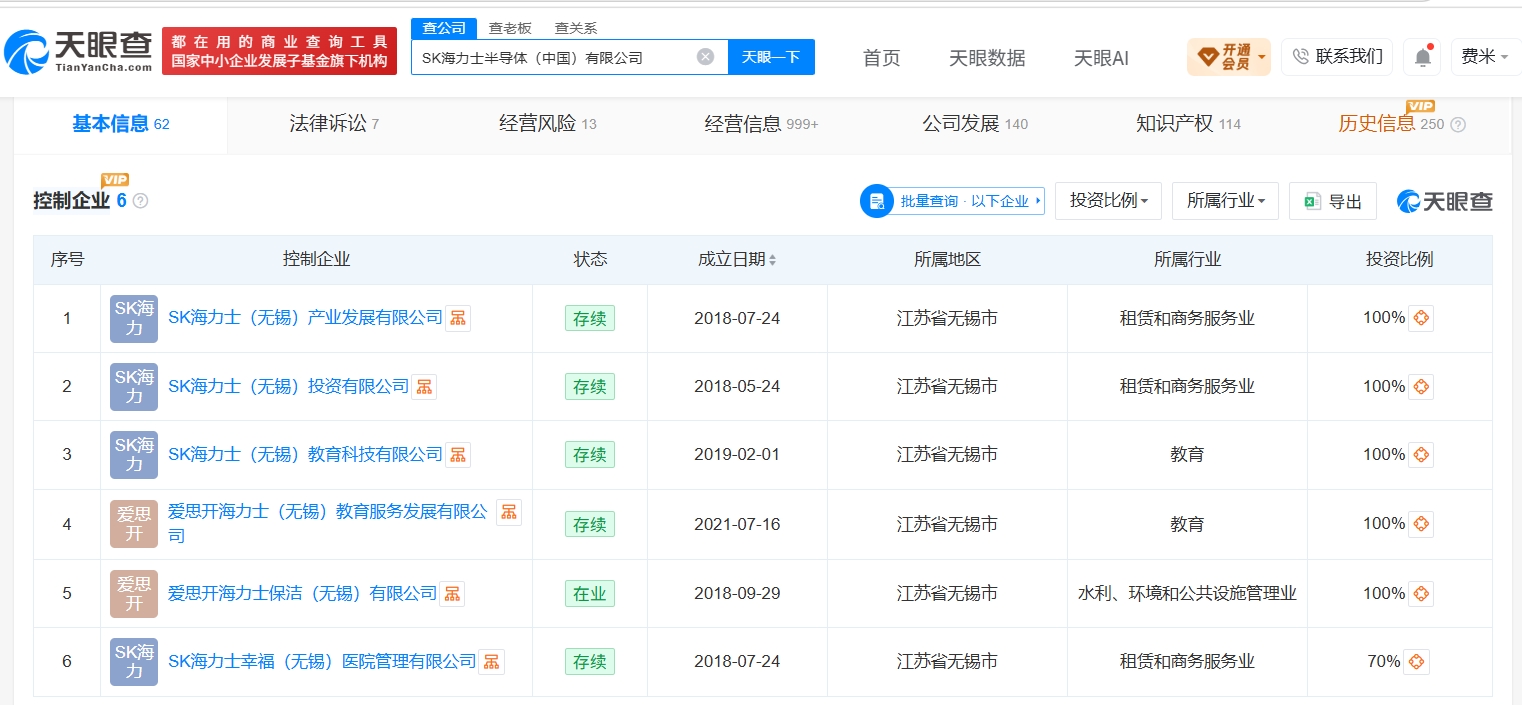Open the 投资比例 filter dropdown
Viewport: 1522px width, 705px height.
(x=1108, y=201)
